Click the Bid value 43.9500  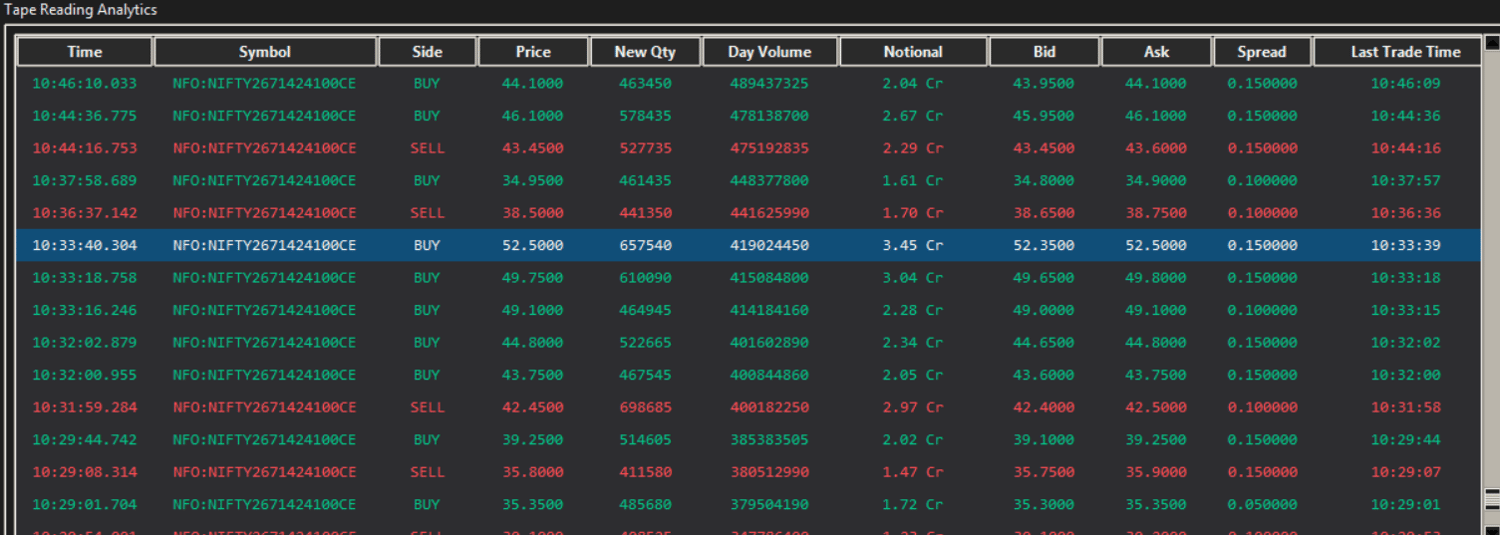point(1044,84)
